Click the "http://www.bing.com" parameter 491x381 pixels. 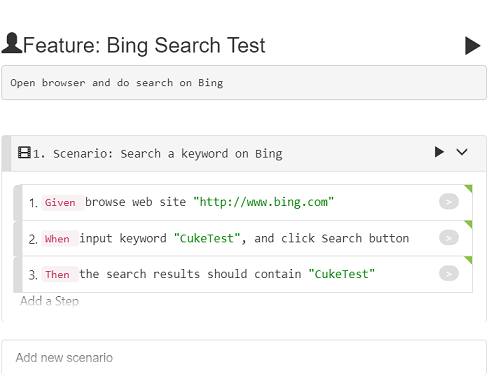pyautogui.click(x=264, y=202)
